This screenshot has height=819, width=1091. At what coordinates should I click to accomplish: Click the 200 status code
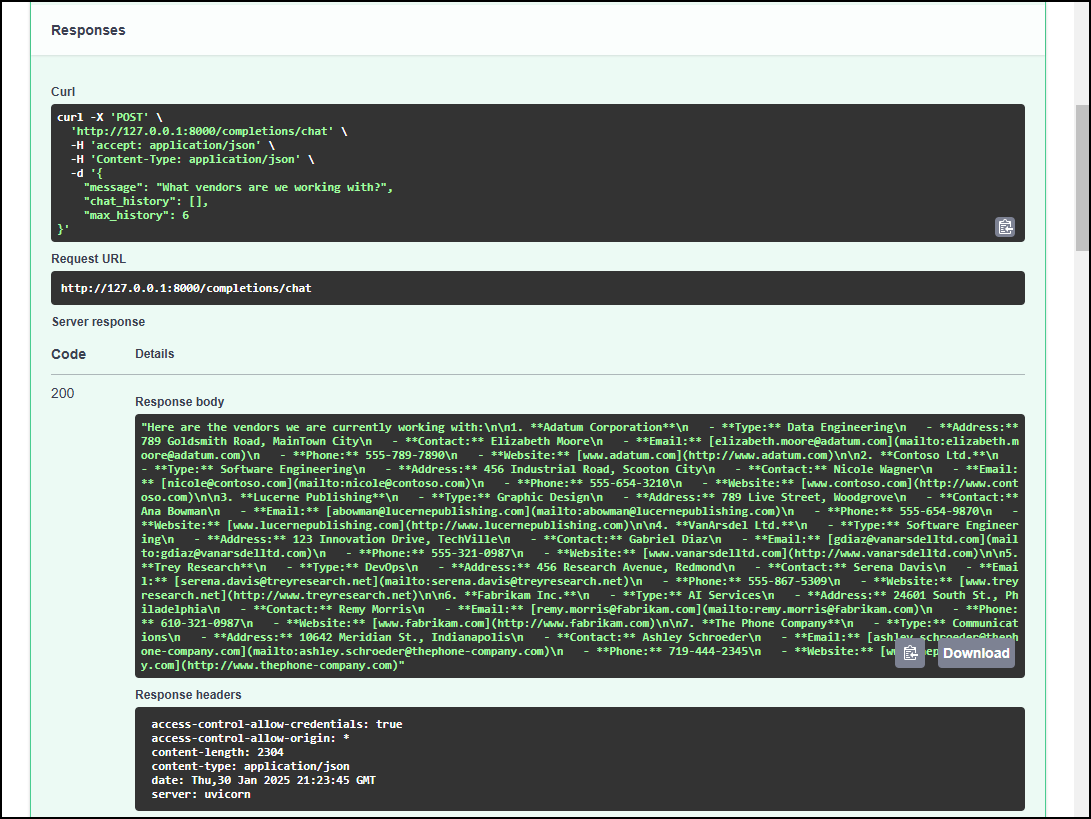63,393
